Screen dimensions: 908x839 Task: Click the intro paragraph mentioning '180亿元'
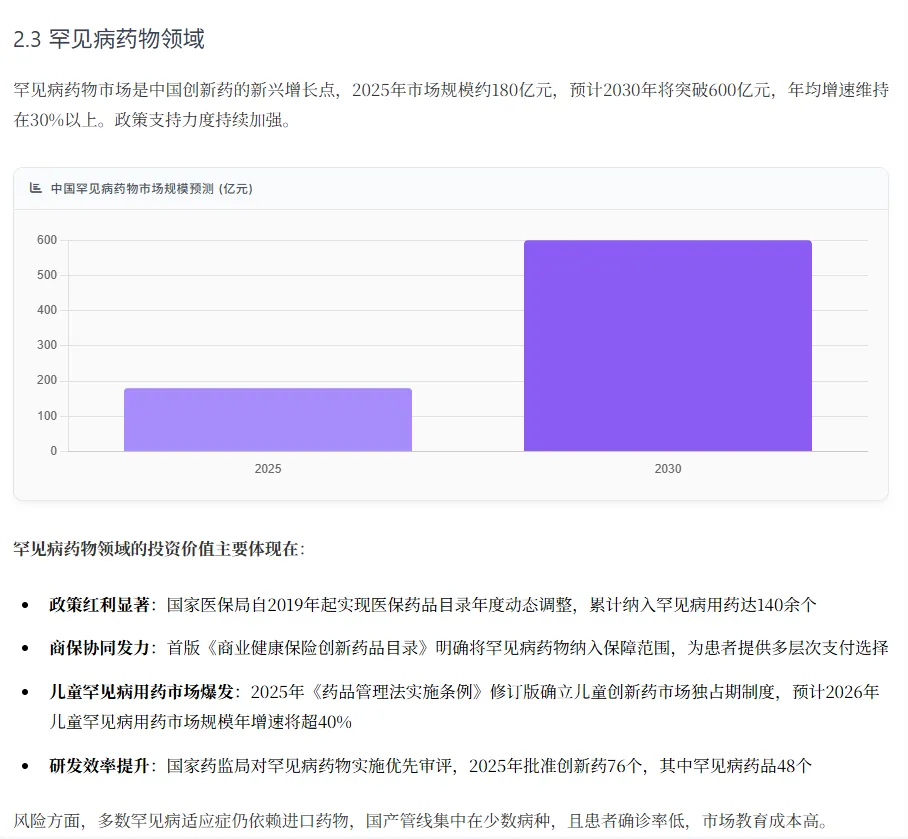click(x=451, y=105)
